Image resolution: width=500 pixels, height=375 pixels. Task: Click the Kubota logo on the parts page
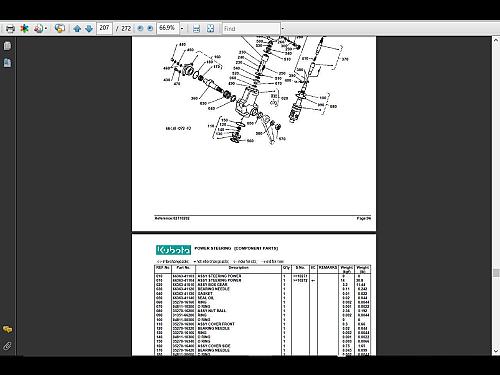(173, 250)
